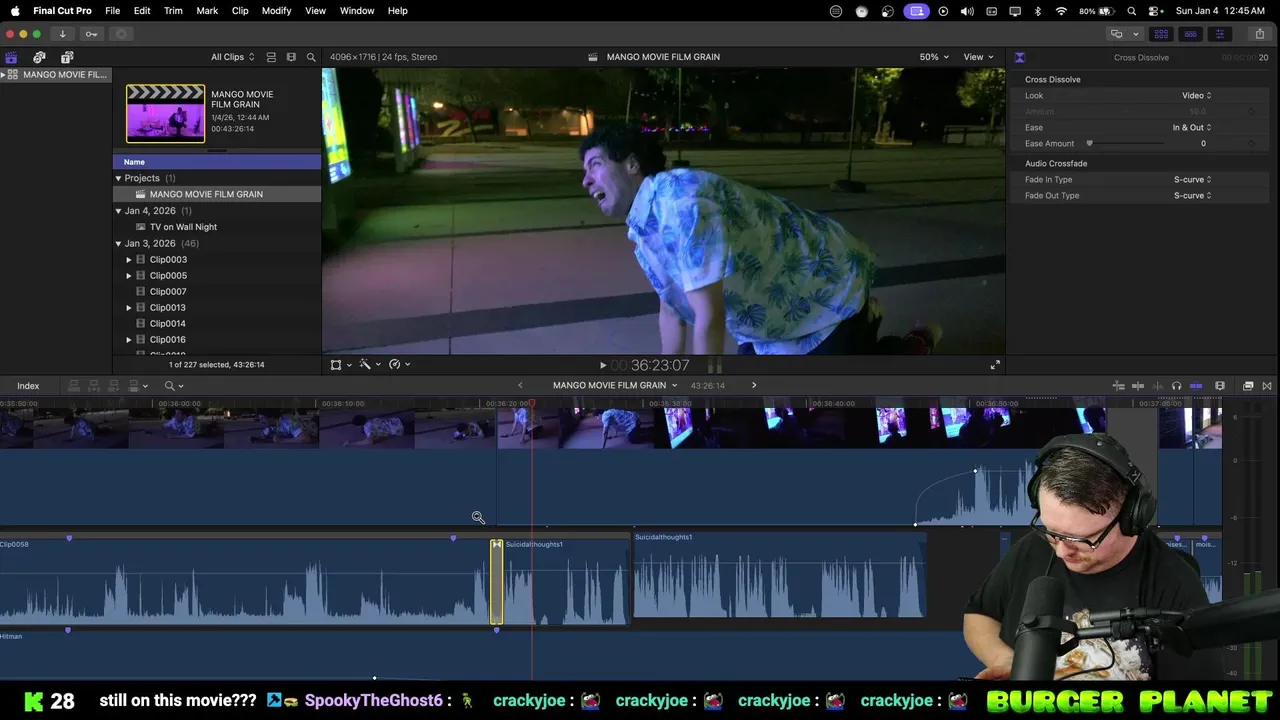This screenshot has width=1280, height=720.
Task: Go back in timeline history arrow
Action: 520,386
